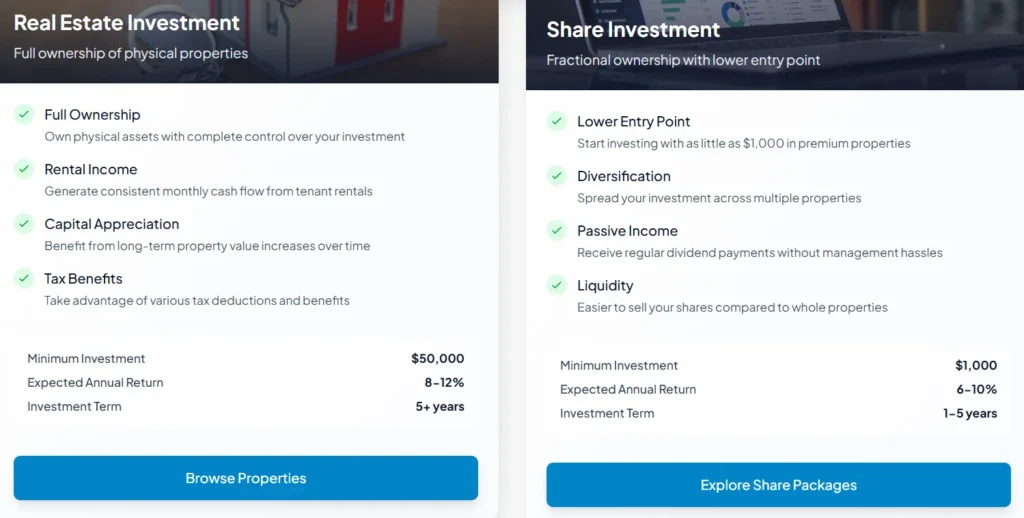Click the checkmark icon beside Diversification
This screenshot has width=1024, height=518.
click(557, 176)
